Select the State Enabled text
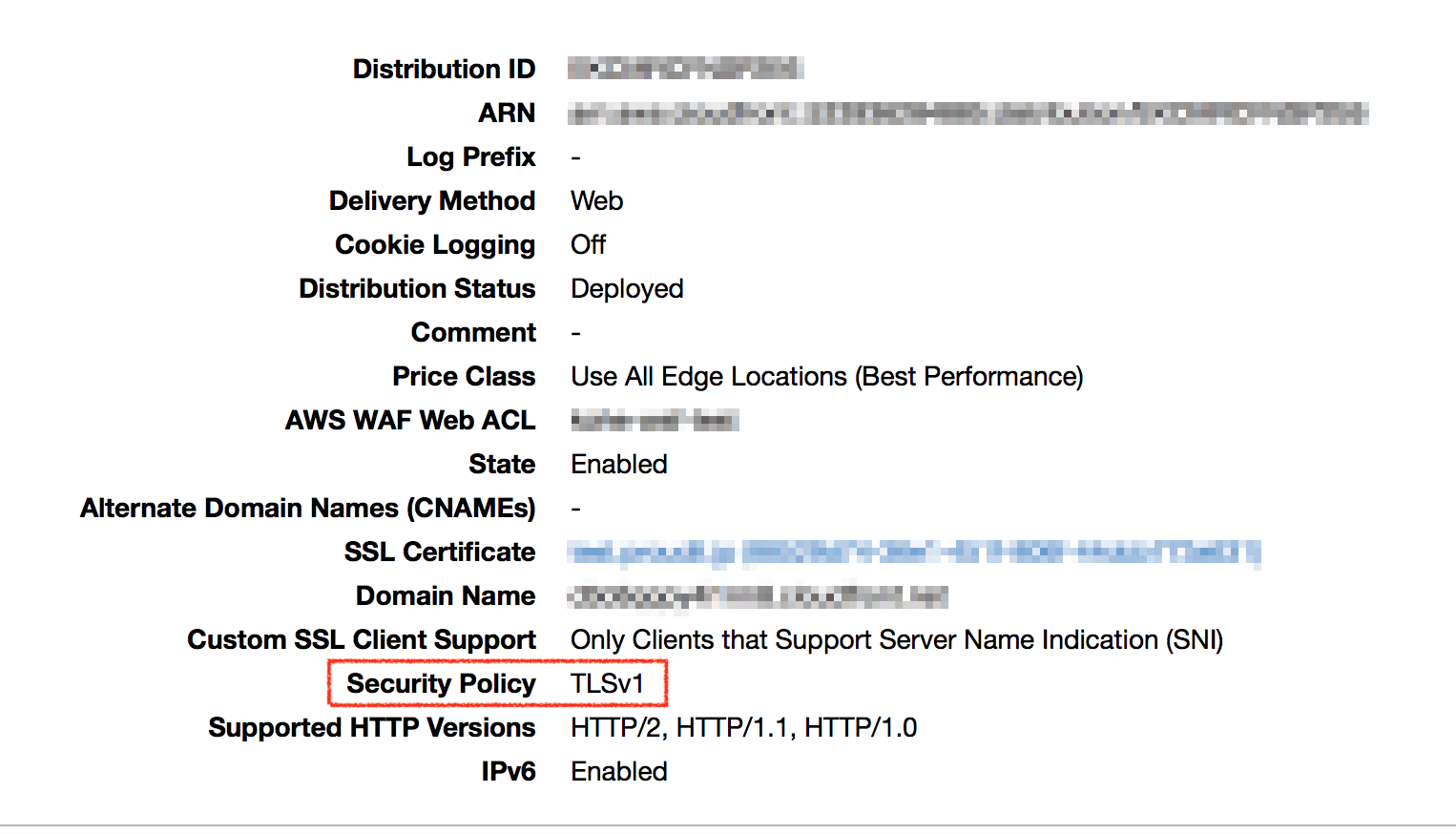 [618, 464]
